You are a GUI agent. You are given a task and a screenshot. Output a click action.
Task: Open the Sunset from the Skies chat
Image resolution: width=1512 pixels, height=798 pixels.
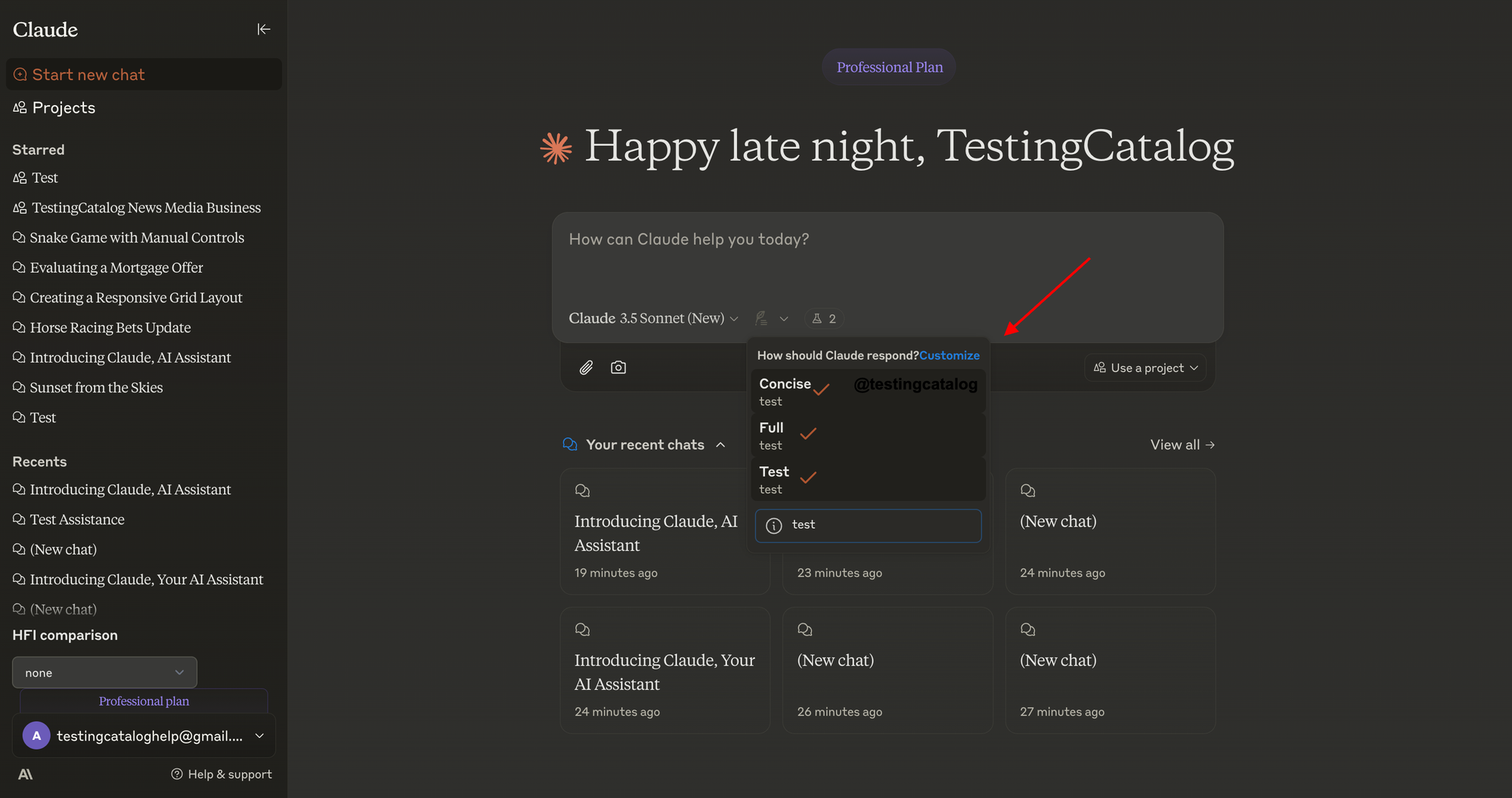(88, 388)
